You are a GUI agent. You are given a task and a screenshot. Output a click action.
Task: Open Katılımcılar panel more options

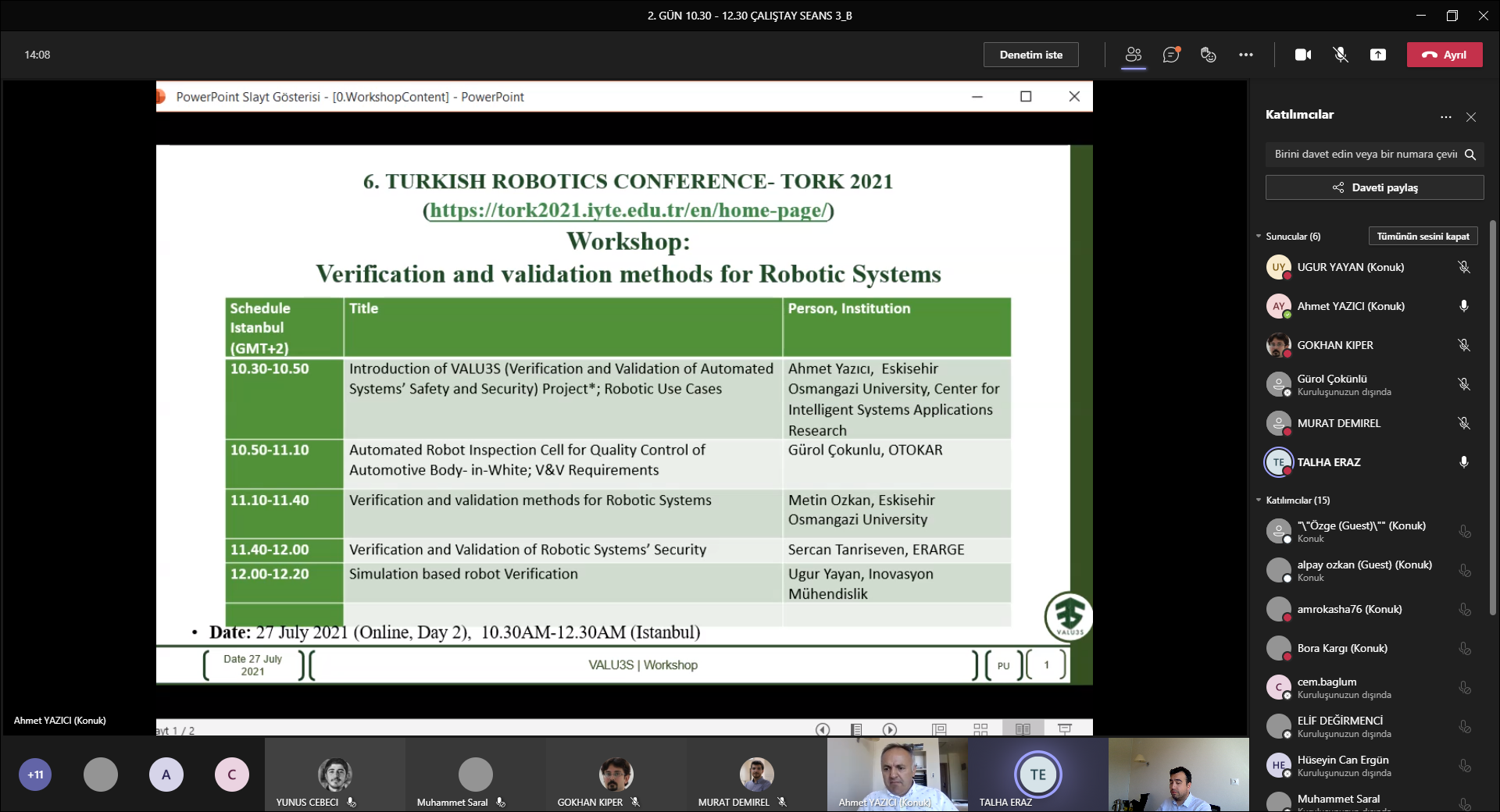1446,117
